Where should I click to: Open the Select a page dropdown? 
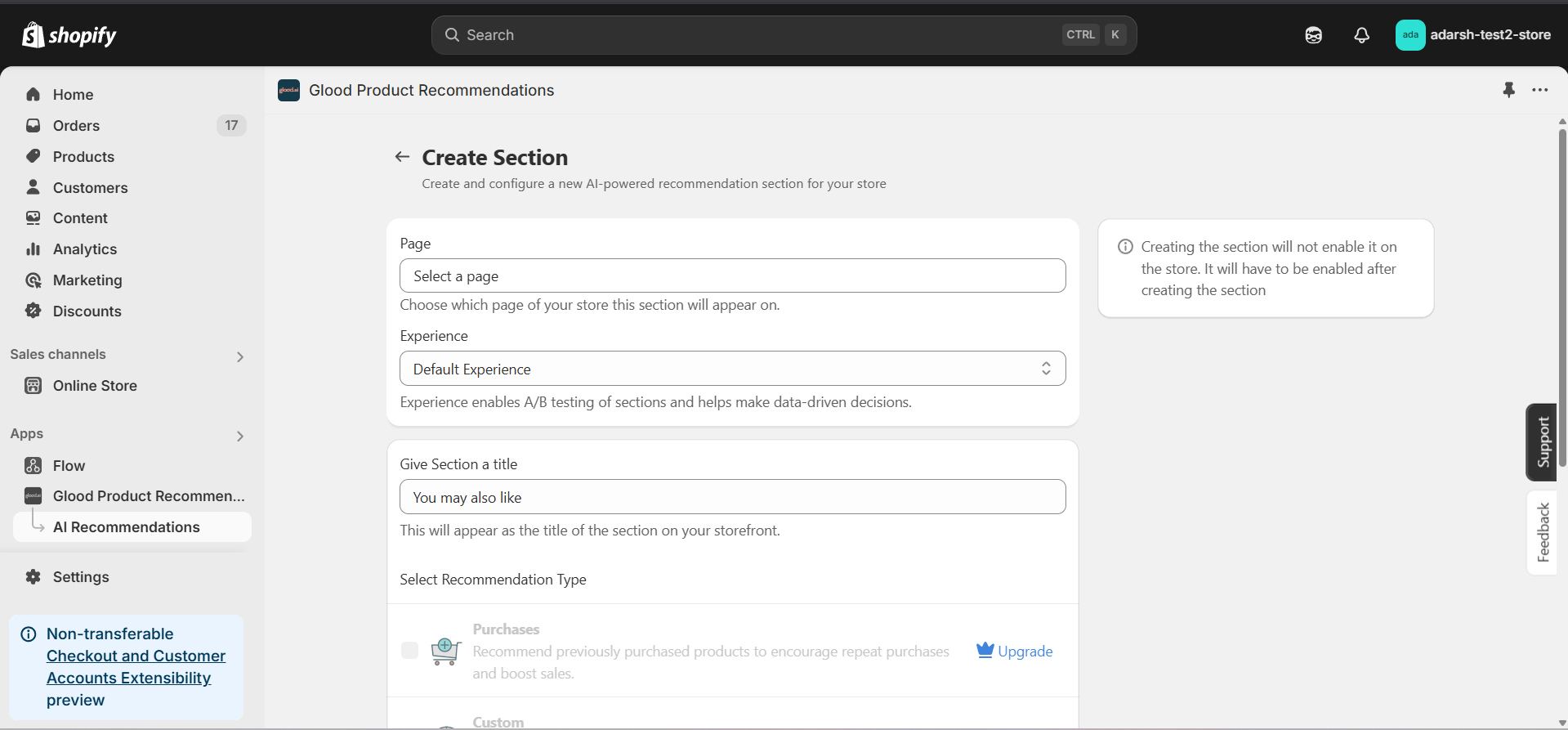(732, 276)
